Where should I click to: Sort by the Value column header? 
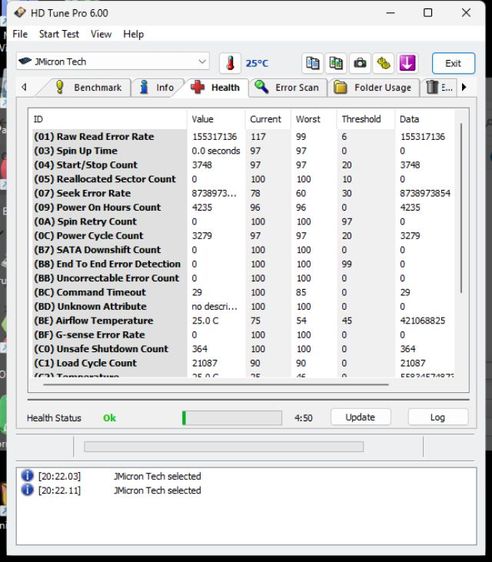click(x=216, y=119)
